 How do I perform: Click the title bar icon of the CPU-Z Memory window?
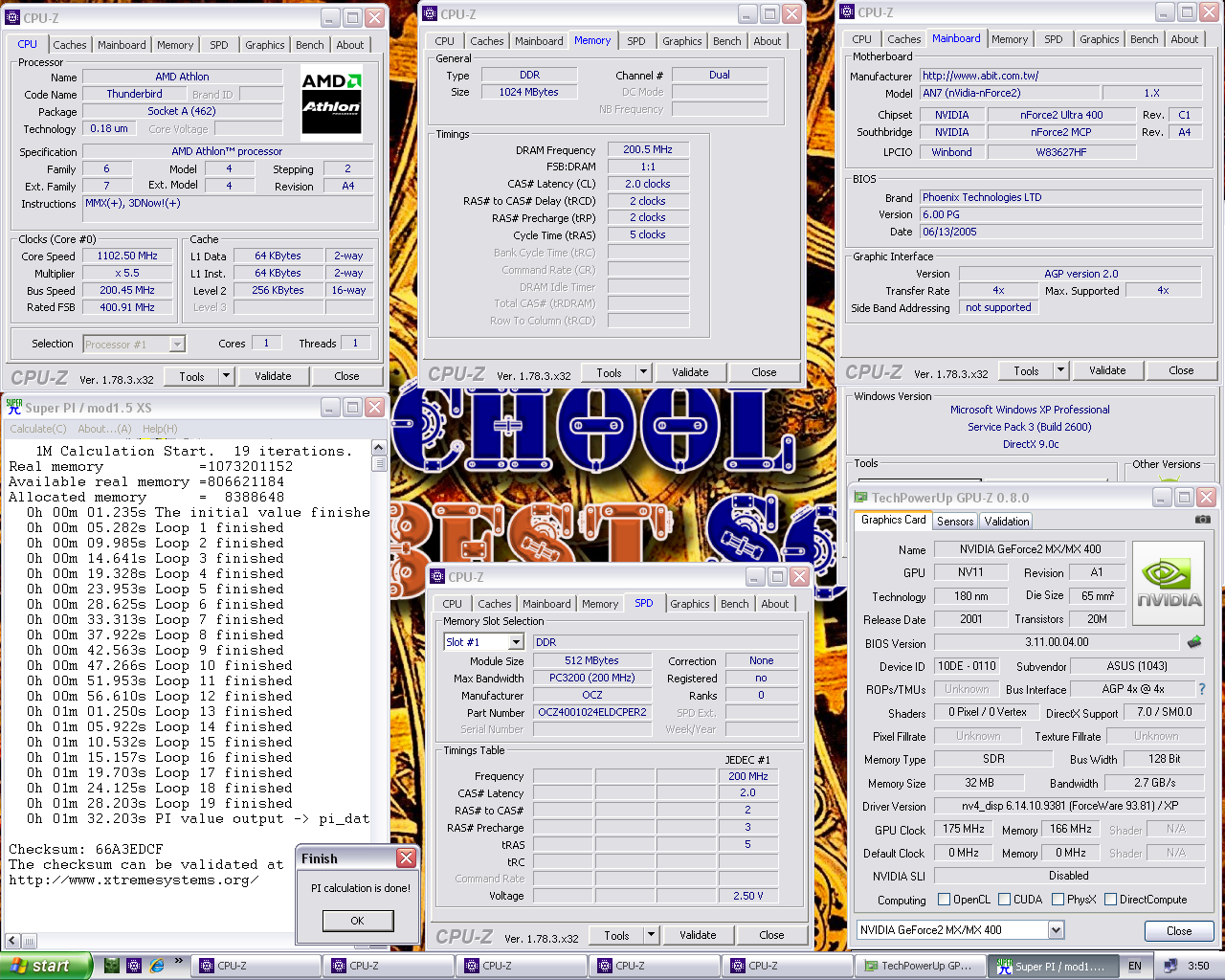coord(430,14)
